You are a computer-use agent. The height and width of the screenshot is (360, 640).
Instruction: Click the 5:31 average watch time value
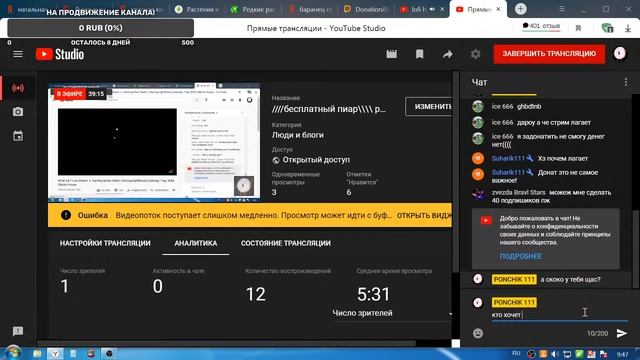coord(373,294)
